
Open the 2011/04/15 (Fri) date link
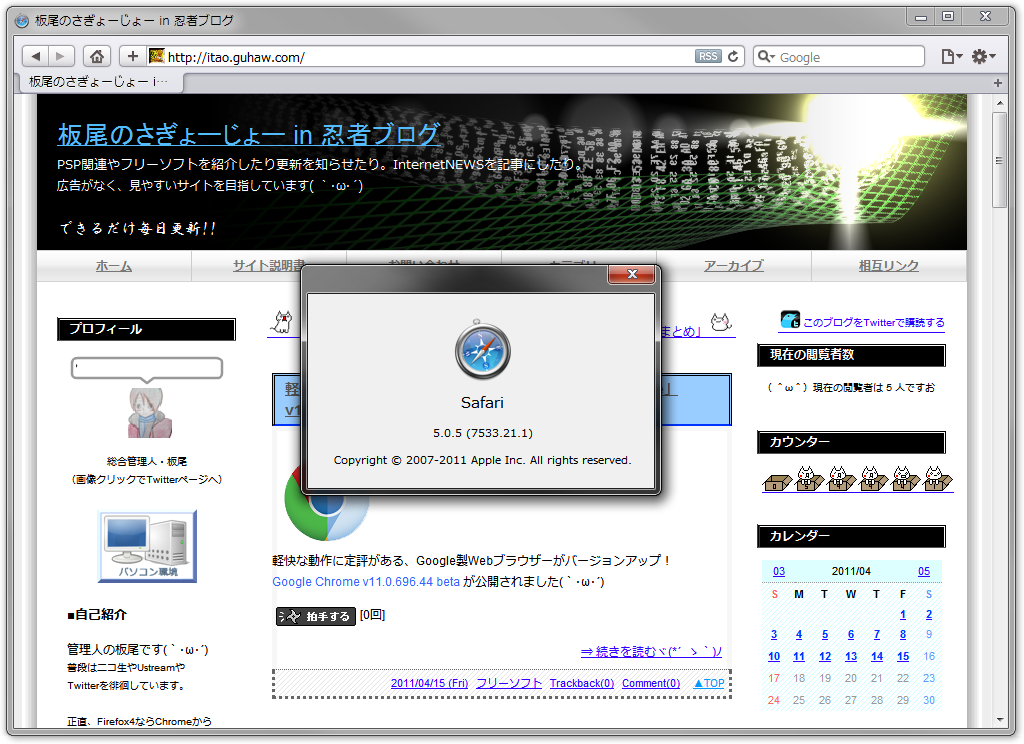[x=429, y=683]
